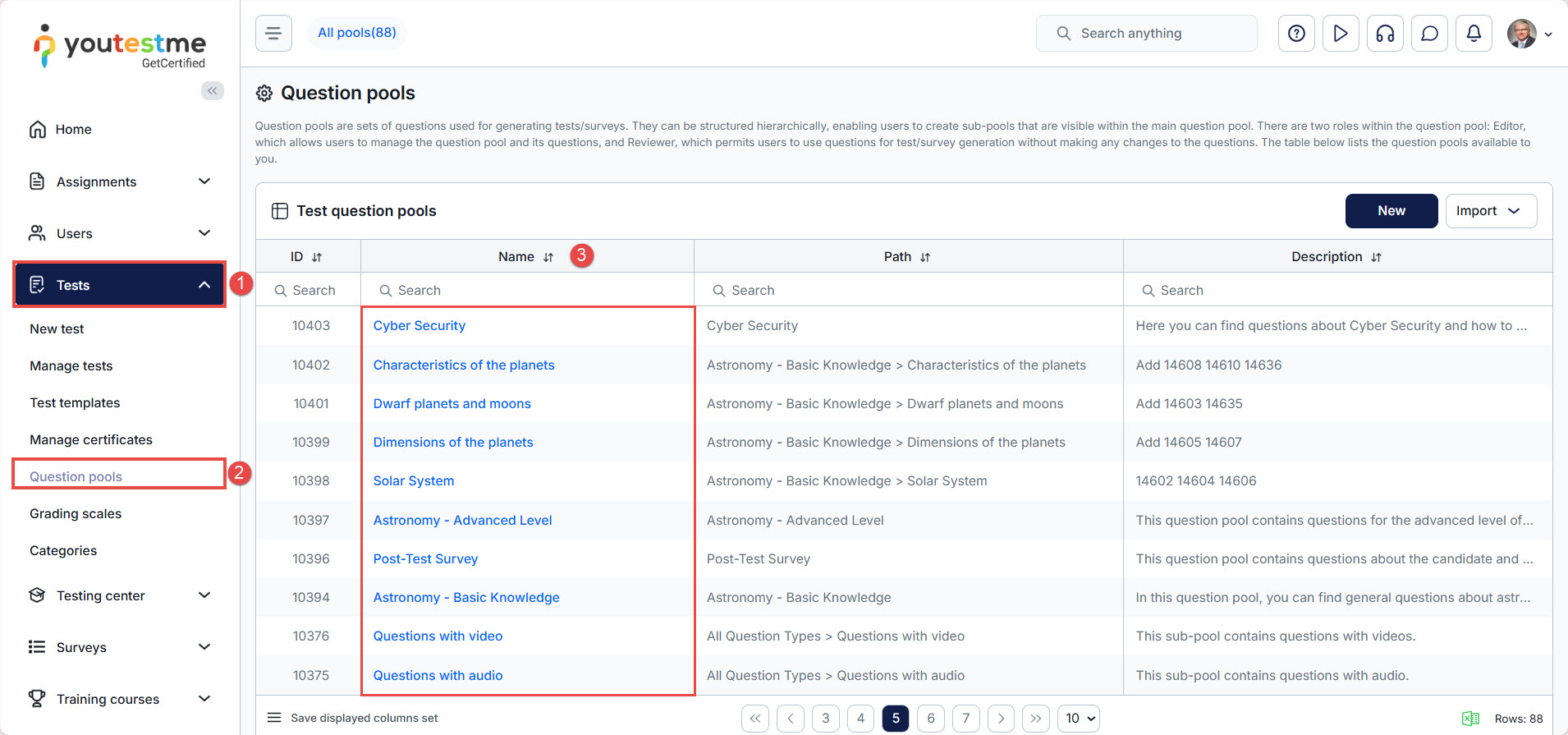Sort table by Name column

(x=548, y=257)
